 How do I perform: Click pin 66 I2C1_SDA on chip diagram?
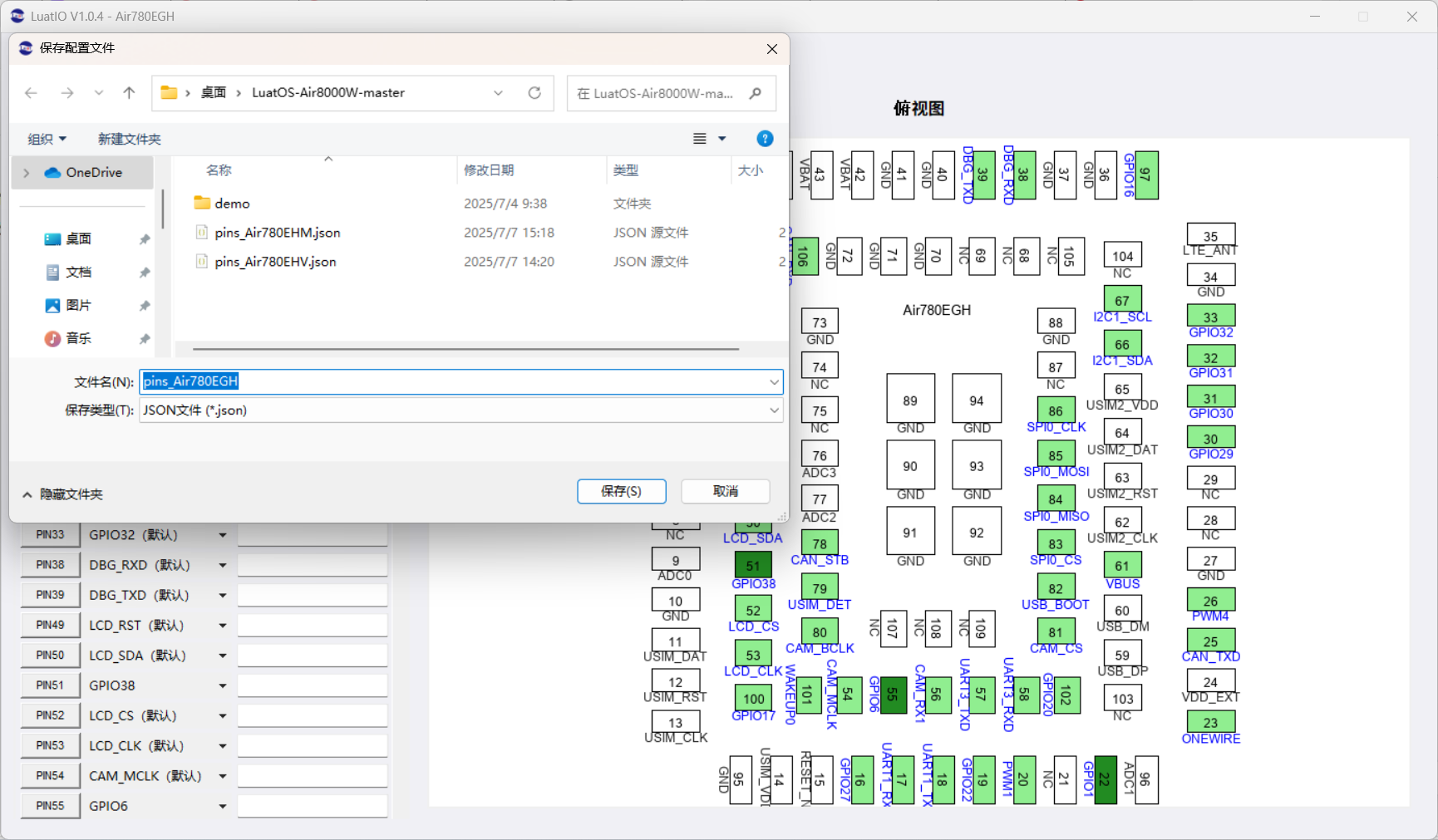coord(1122,343)
